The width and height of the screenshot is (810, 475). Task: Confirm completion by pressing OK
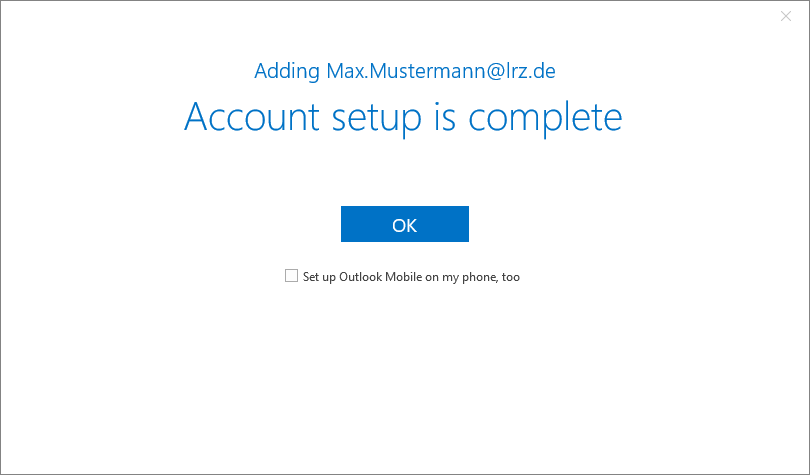tap(404, 225)
